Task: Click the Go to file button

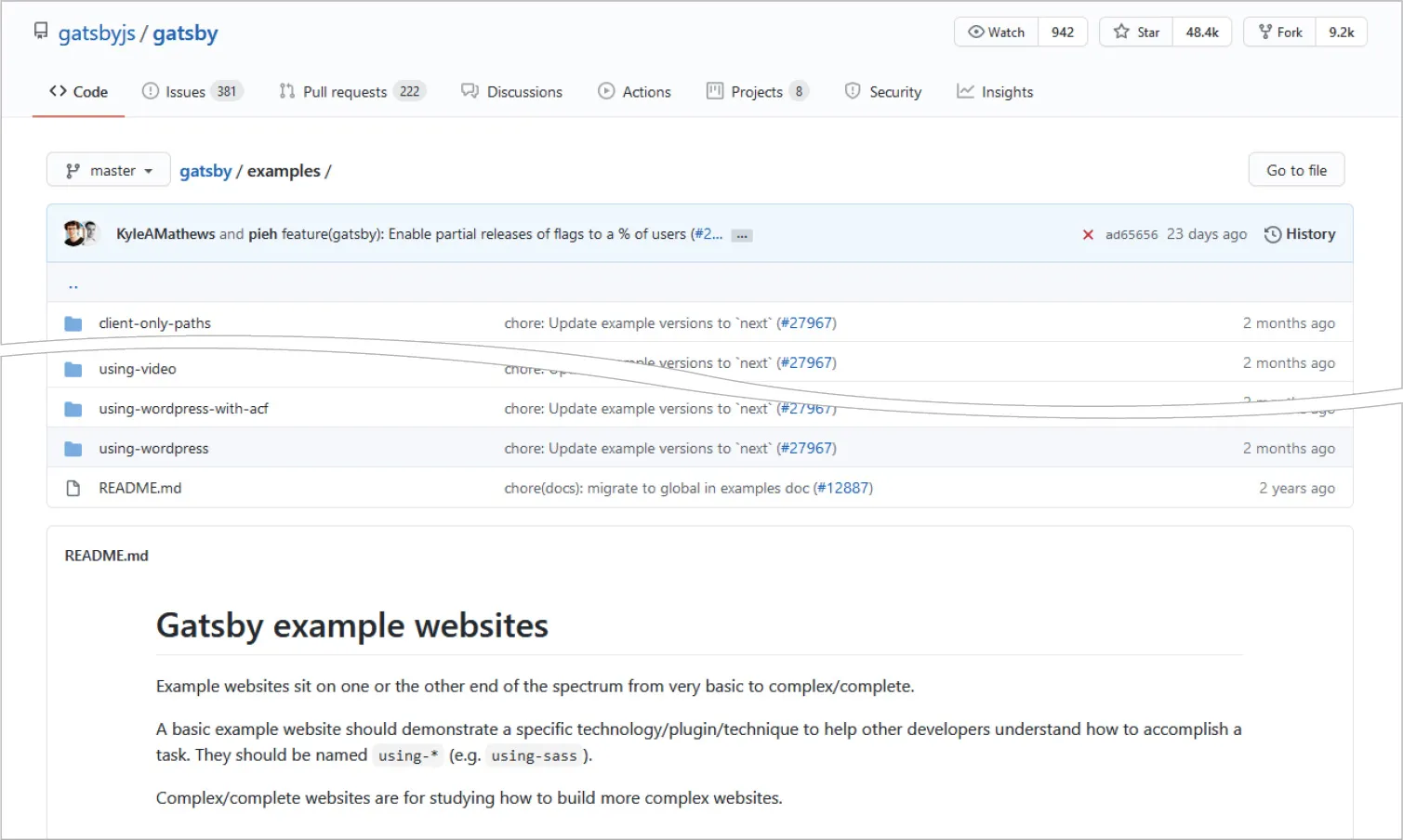Action: (1296, 170)
